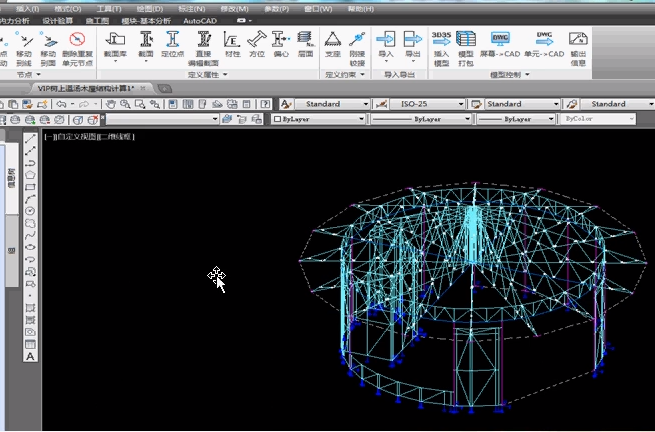Click the Undo arrow icon

[x=61, y=104]
